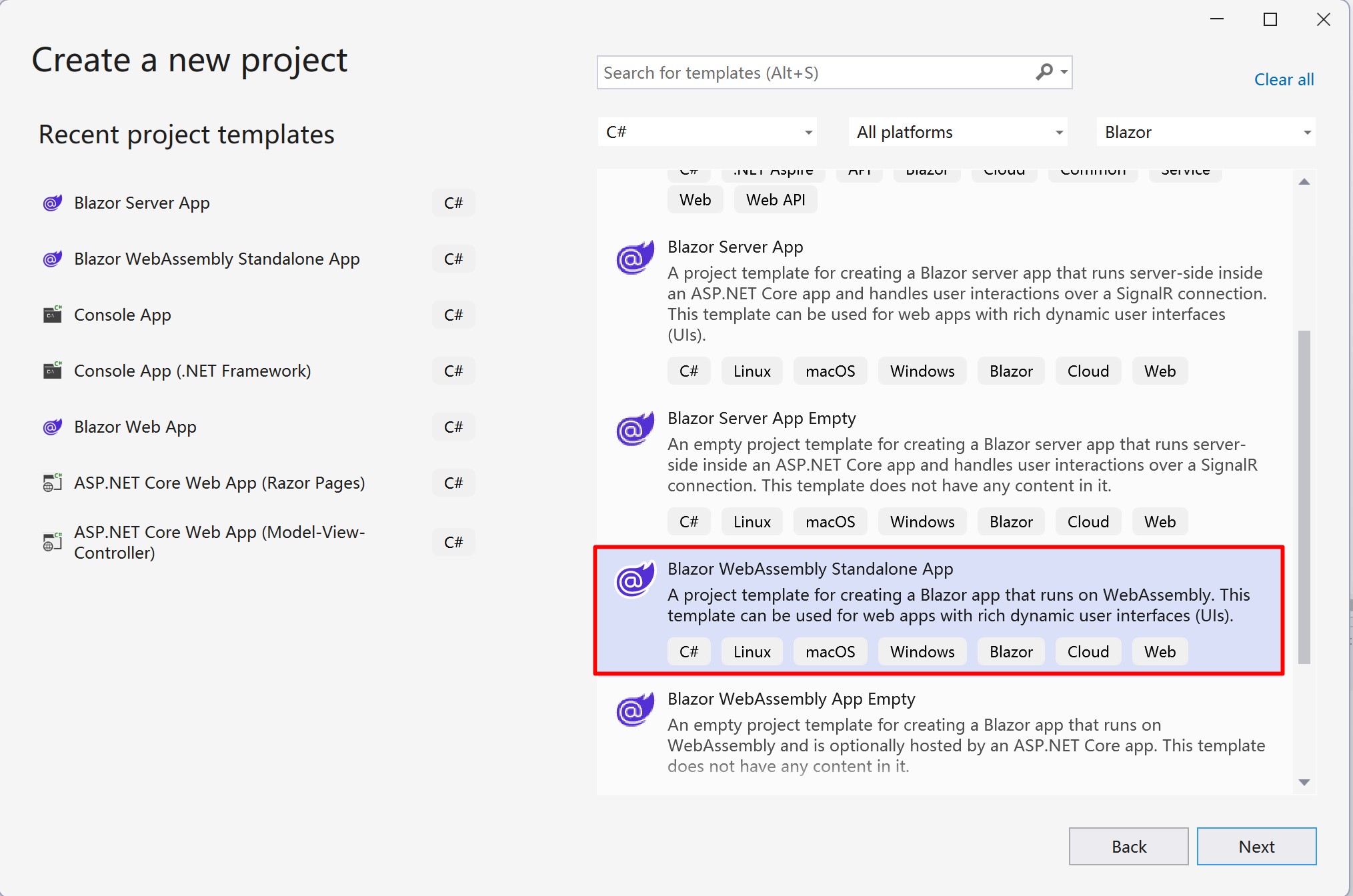Click Blazor Web App recent template icon

tap(53, 427)
